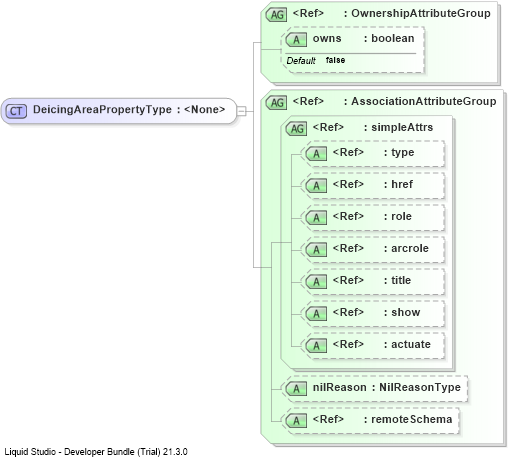Select the <Ref> : title attribute text

pos(371,280)
